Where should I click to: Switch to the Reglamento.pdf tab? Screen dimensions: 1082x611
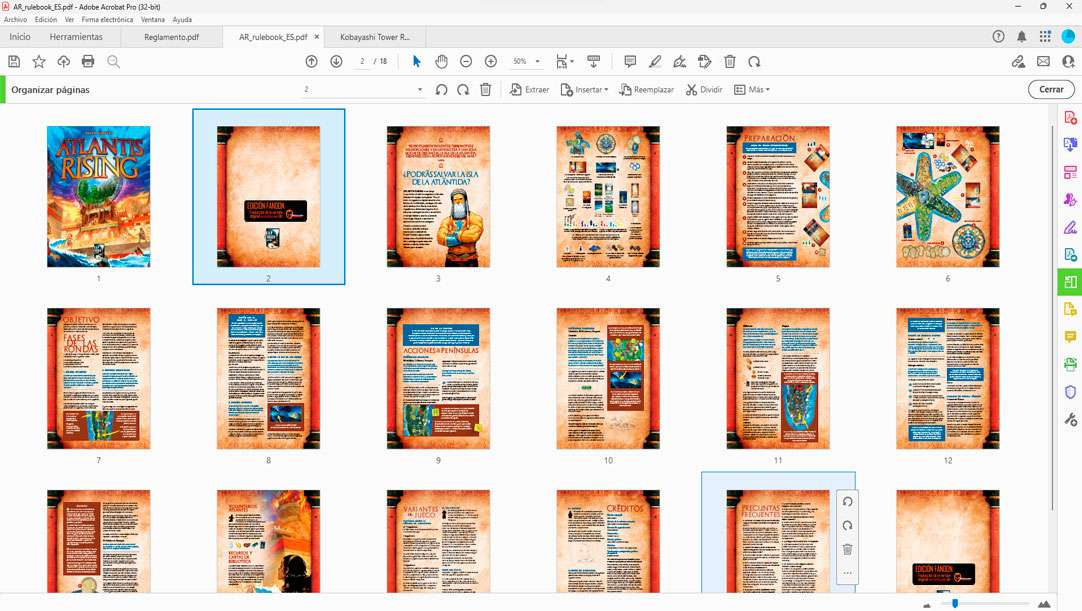pyautogui.click(x=172, y=37)
